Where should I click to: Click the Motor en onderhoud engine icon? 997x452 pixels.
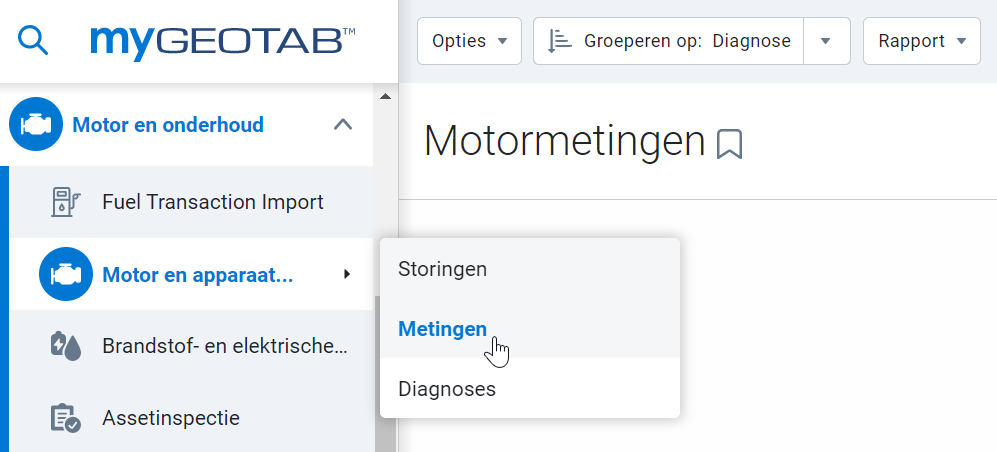pyautogui.click(x=35, y=125)
